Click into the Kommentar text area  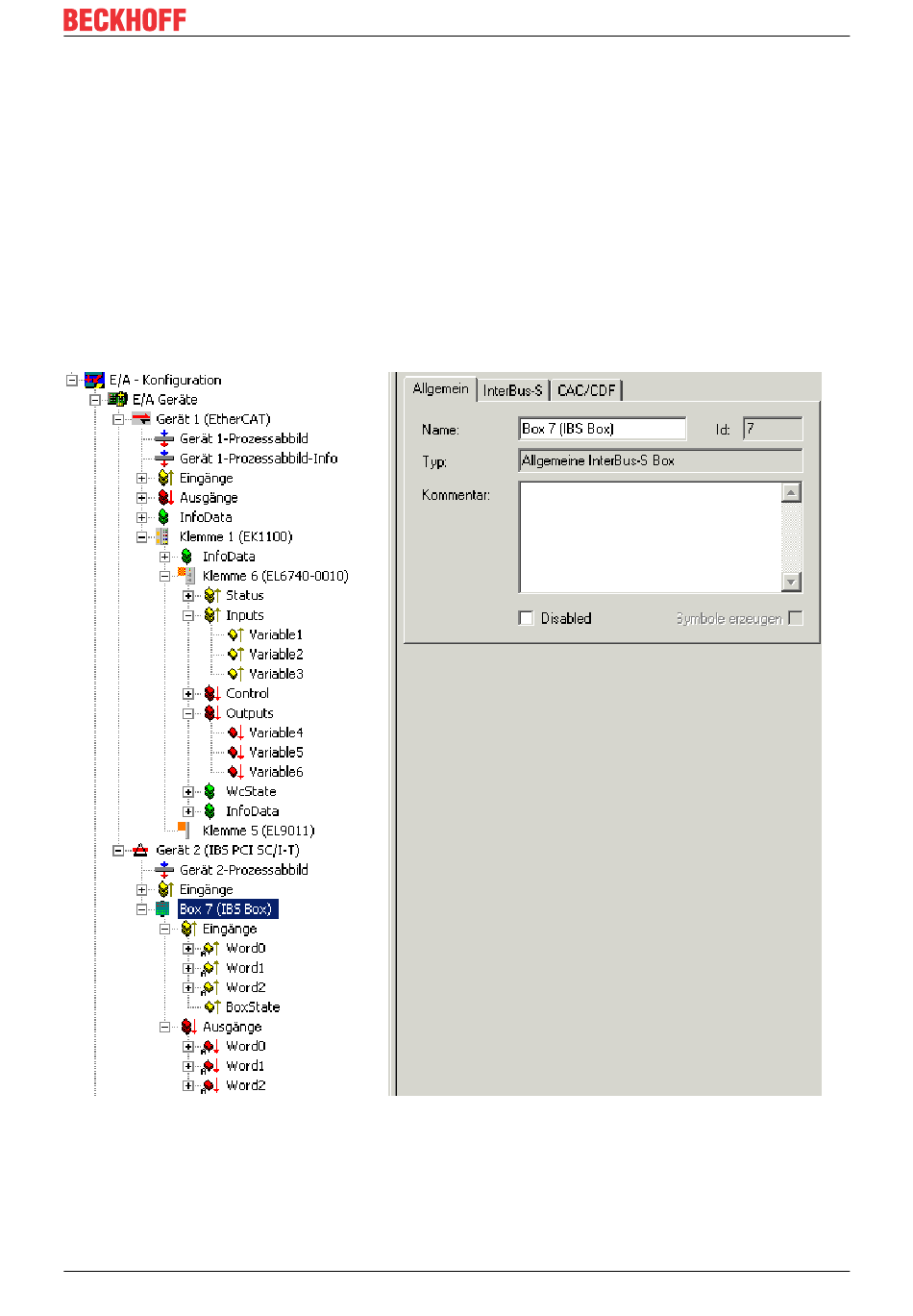click(651, 536)
